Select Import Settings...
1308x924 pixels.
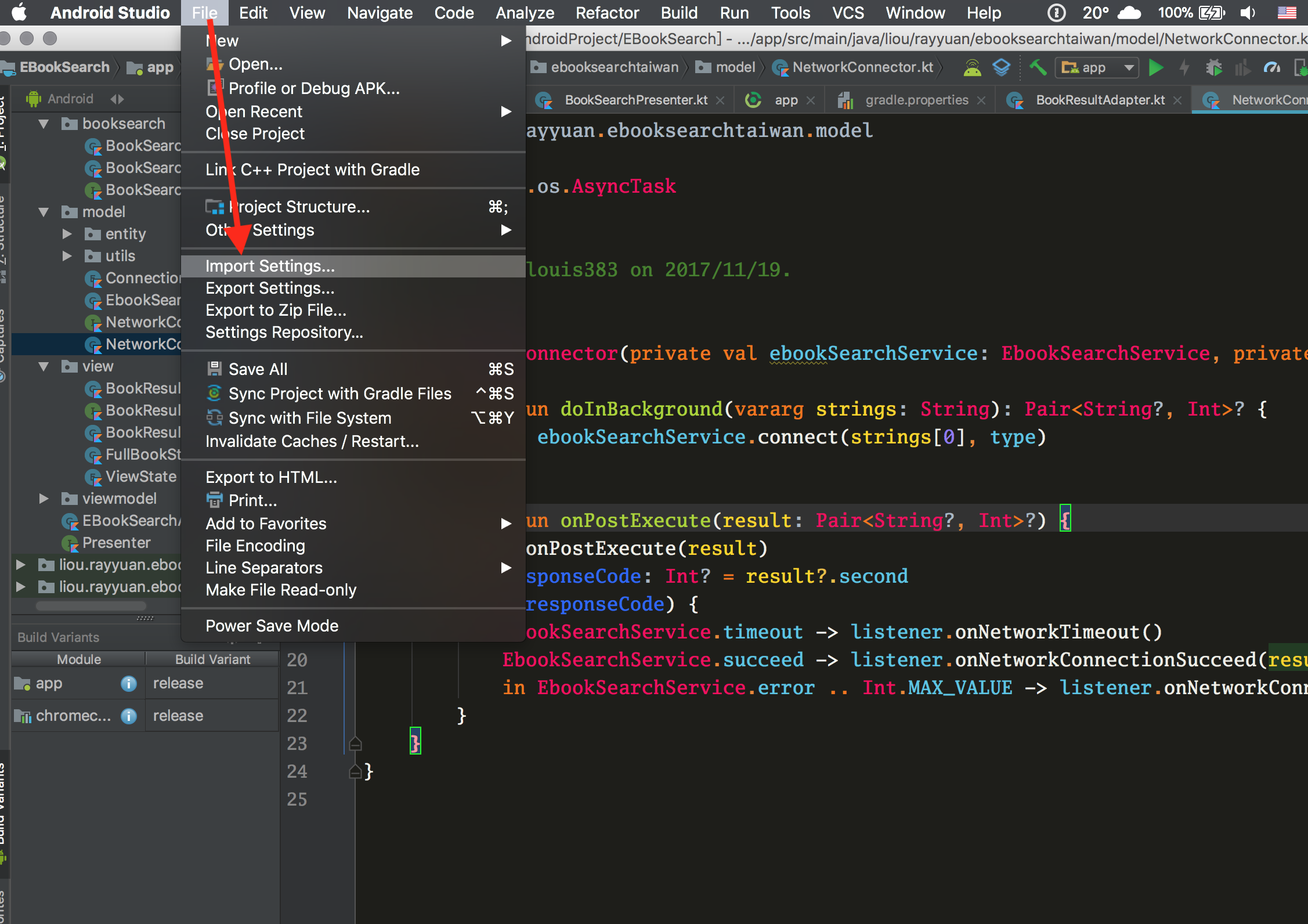click(x=353, y=266)
